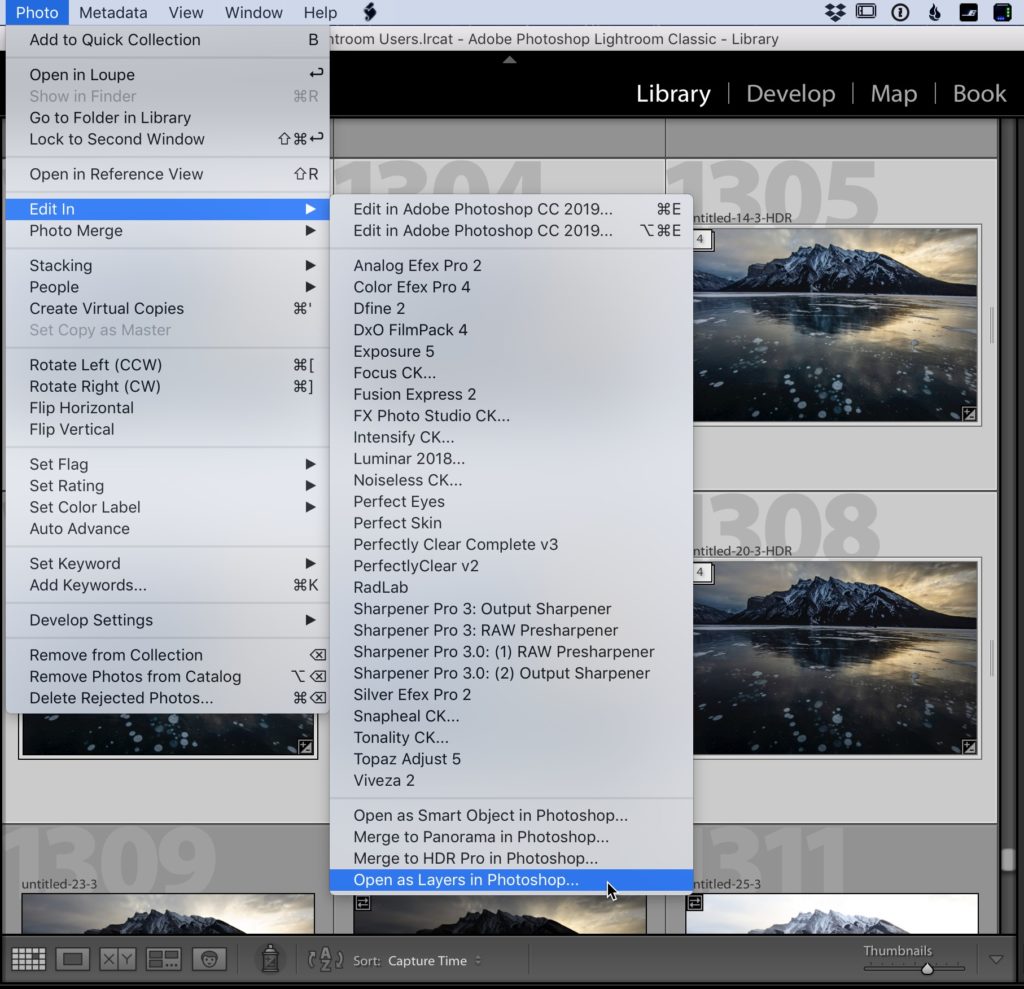This screenshot has width=1024, height=989.
Task: Expand the Set Keyword submenu
Action: pos(167,563)
